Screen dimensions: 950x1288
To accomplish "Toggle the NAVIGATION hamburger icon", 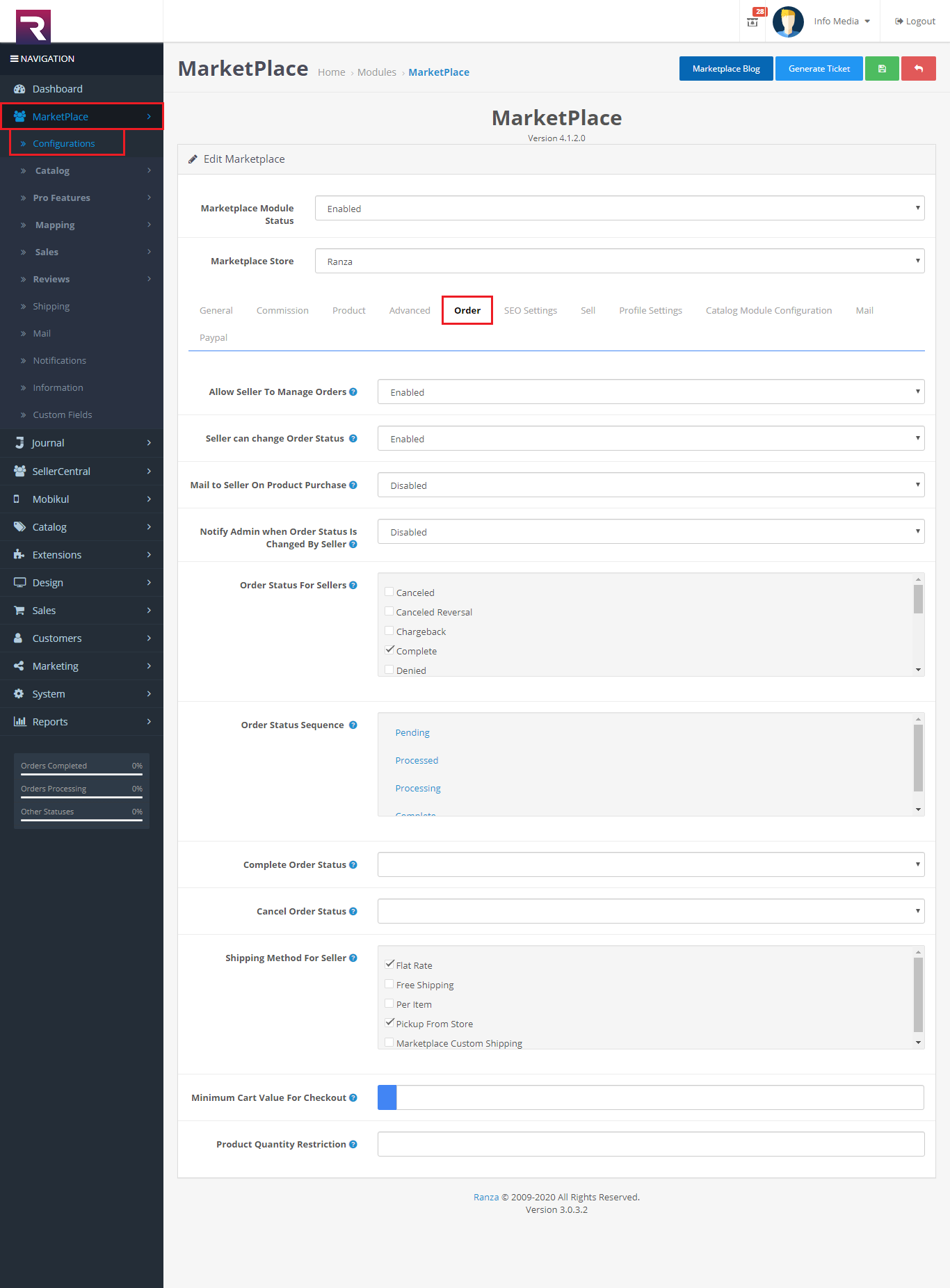I will [x=15, y=58].
